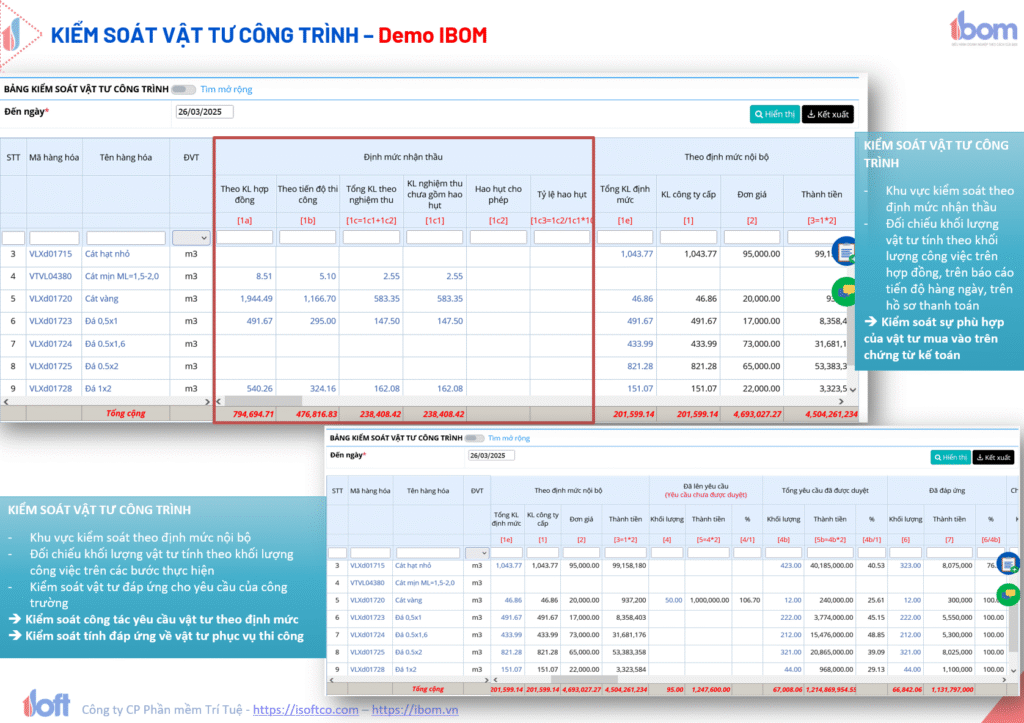
Task: Click blue document icon beside lower table
Action: (x=1008, y=563)
